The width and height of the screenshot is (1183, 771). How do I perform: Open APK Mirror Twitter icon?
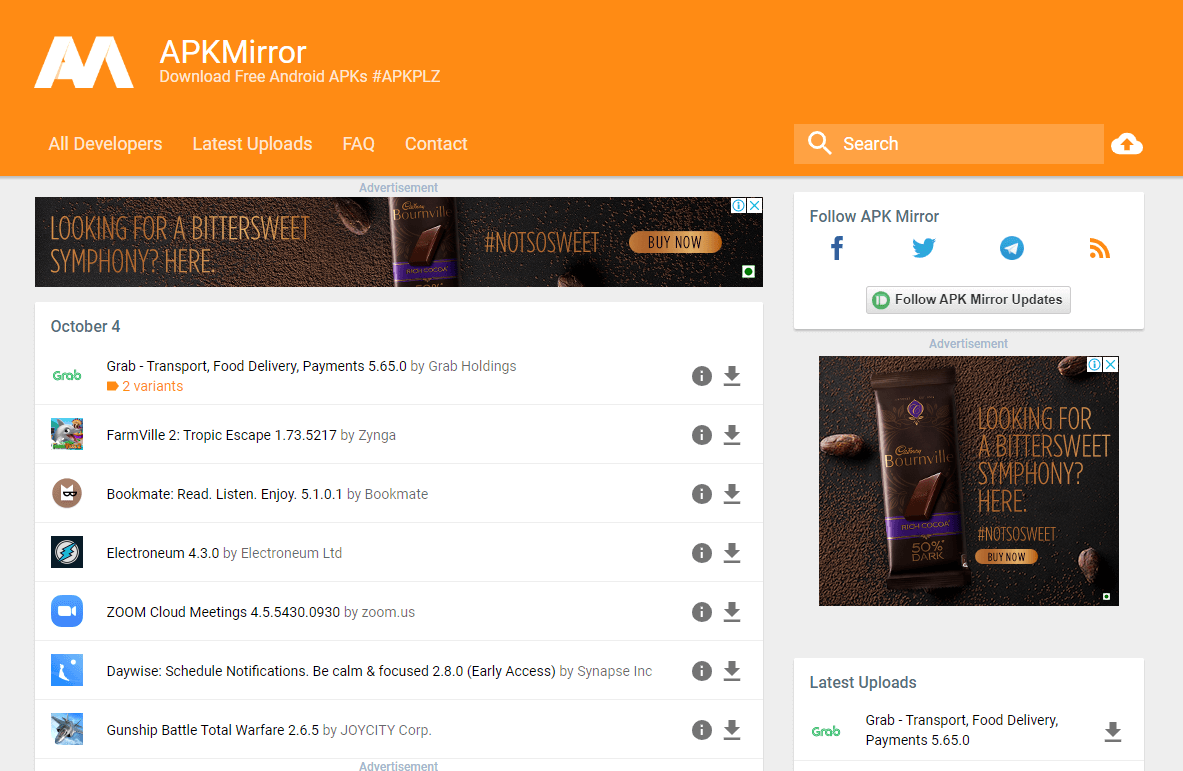(x=923, y=248)
